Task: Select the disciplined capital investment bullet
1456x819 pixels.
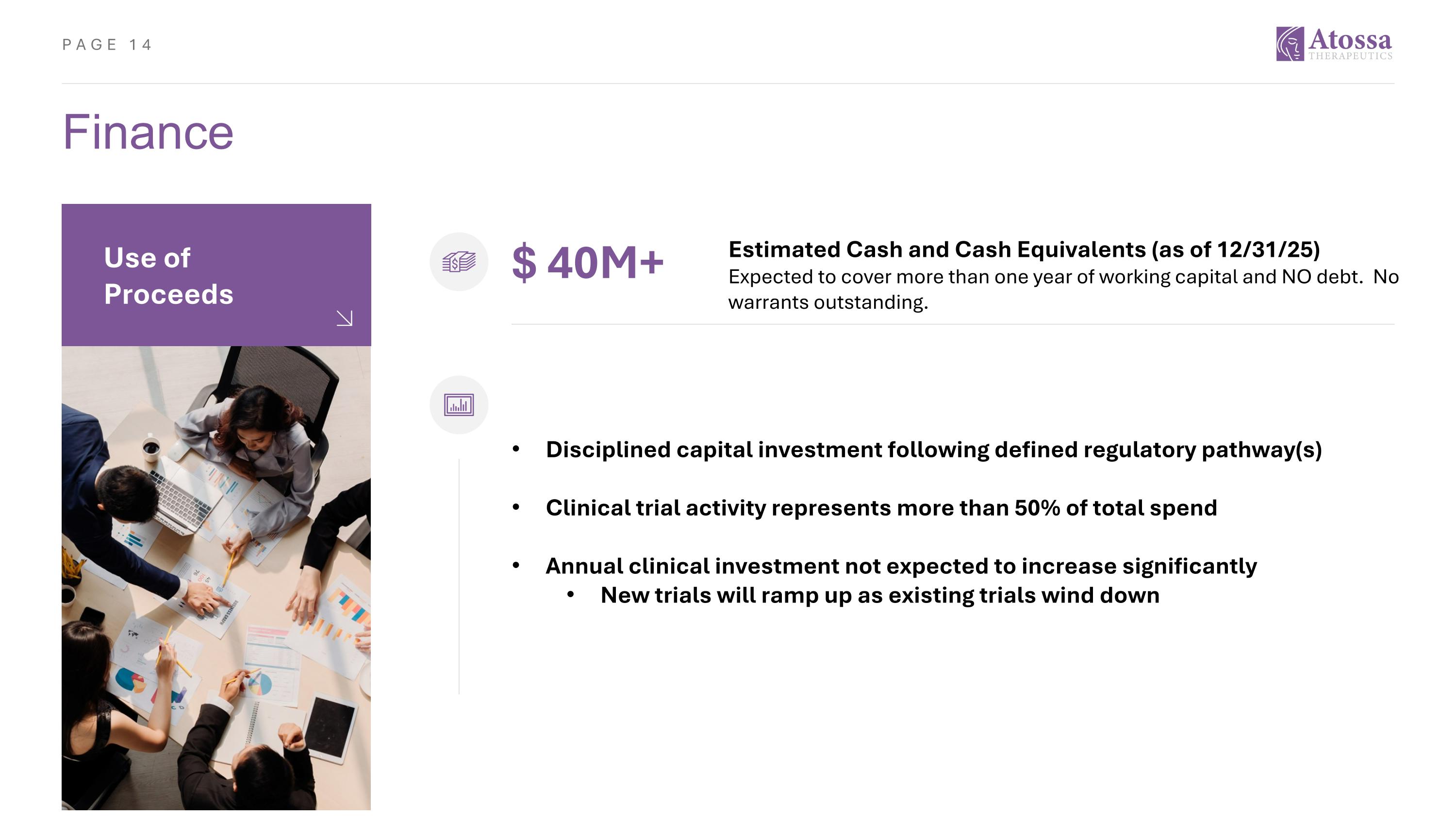Action: [x=933, y=450]
